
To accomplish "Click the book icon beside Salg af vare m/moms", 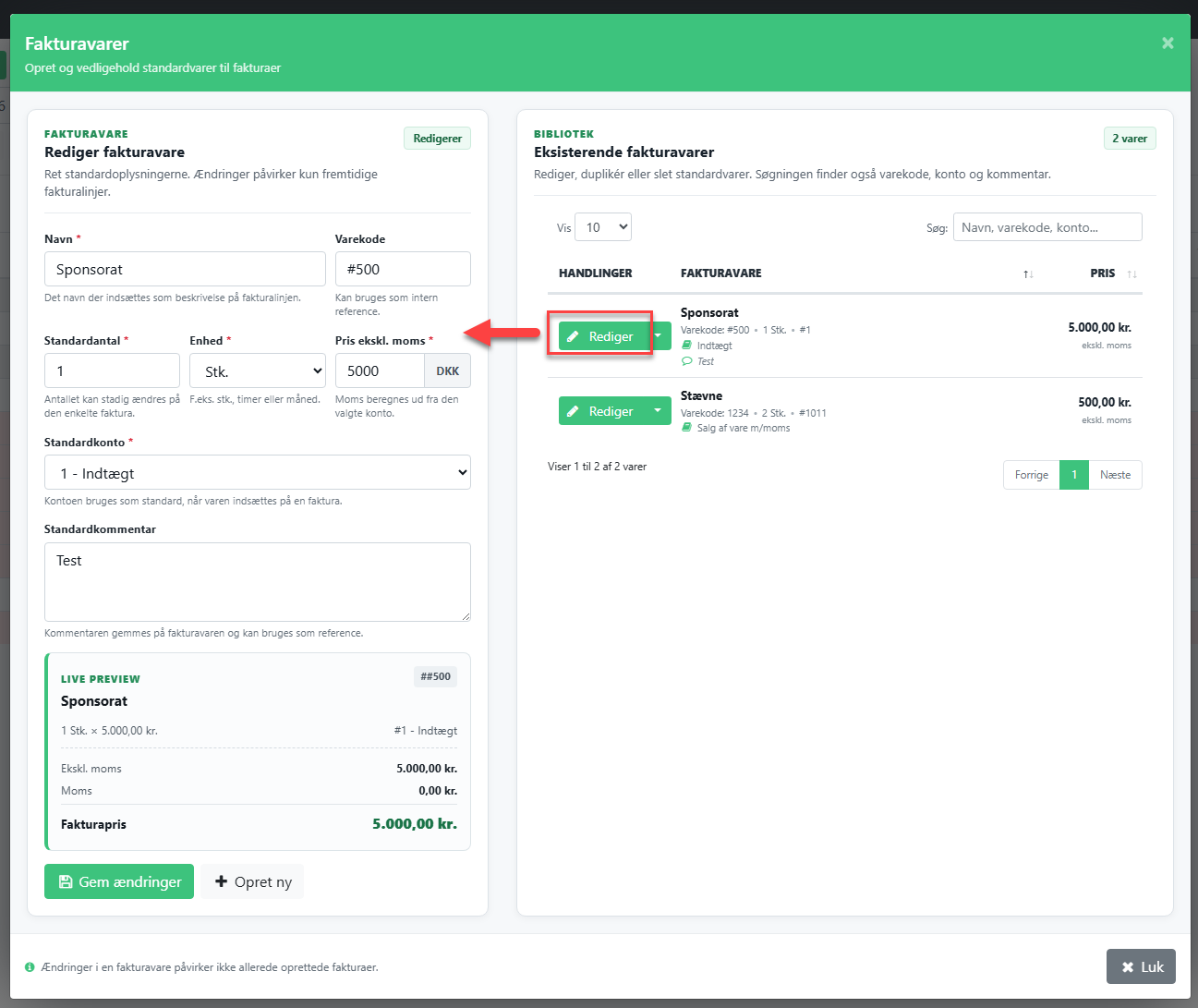I will 686,428.
